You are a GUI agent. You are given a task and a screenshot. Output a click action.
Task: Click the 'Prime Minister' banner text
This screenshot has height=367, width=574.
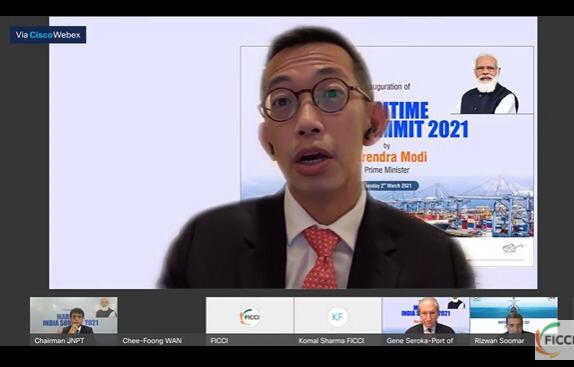[x=387, y=170]
